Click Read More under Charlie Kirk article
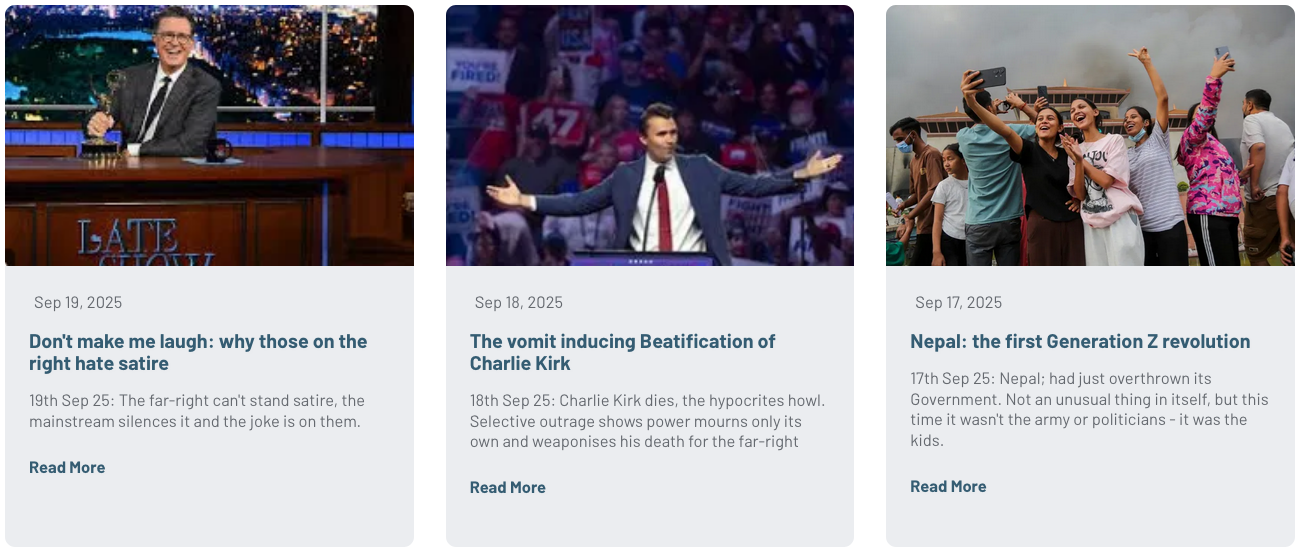Image resolution: width=1302 pixels, height=551 pixels. pos(507,487)
